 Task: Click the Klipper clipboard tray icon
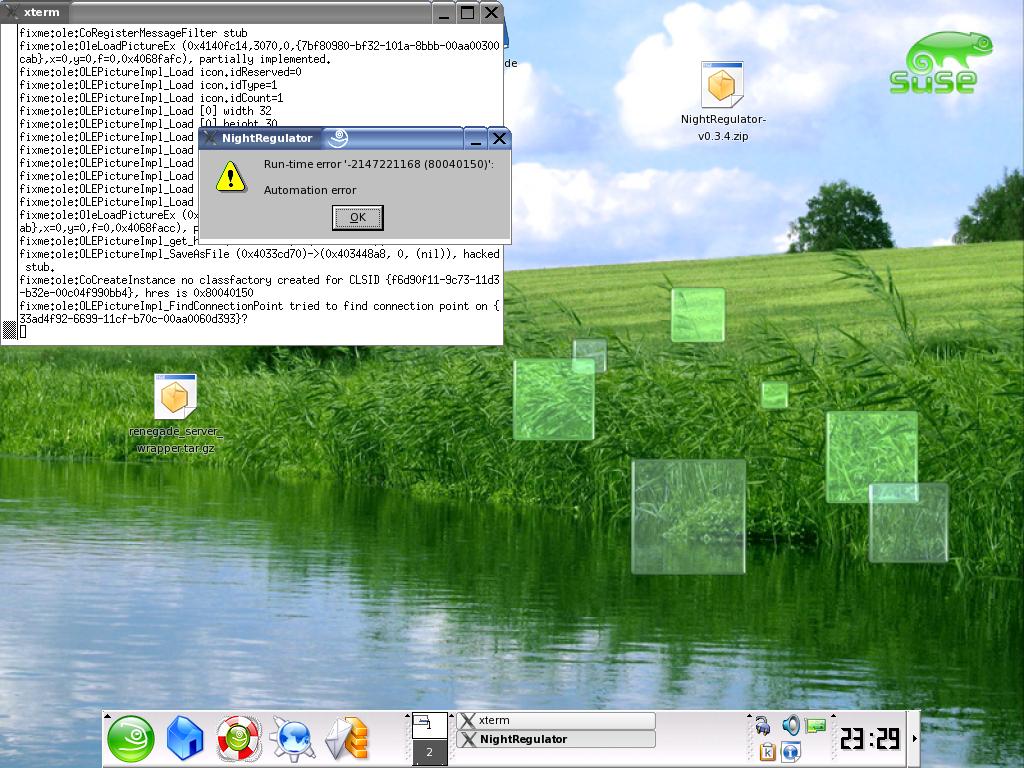pyautogui.click(x=767, y=751)
